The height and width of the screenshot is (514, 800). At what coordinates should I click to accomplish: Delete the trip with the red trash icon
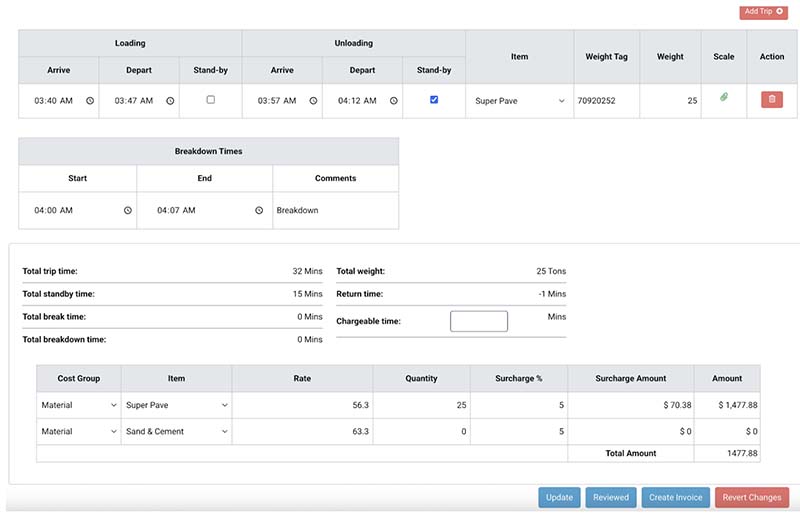771,100
